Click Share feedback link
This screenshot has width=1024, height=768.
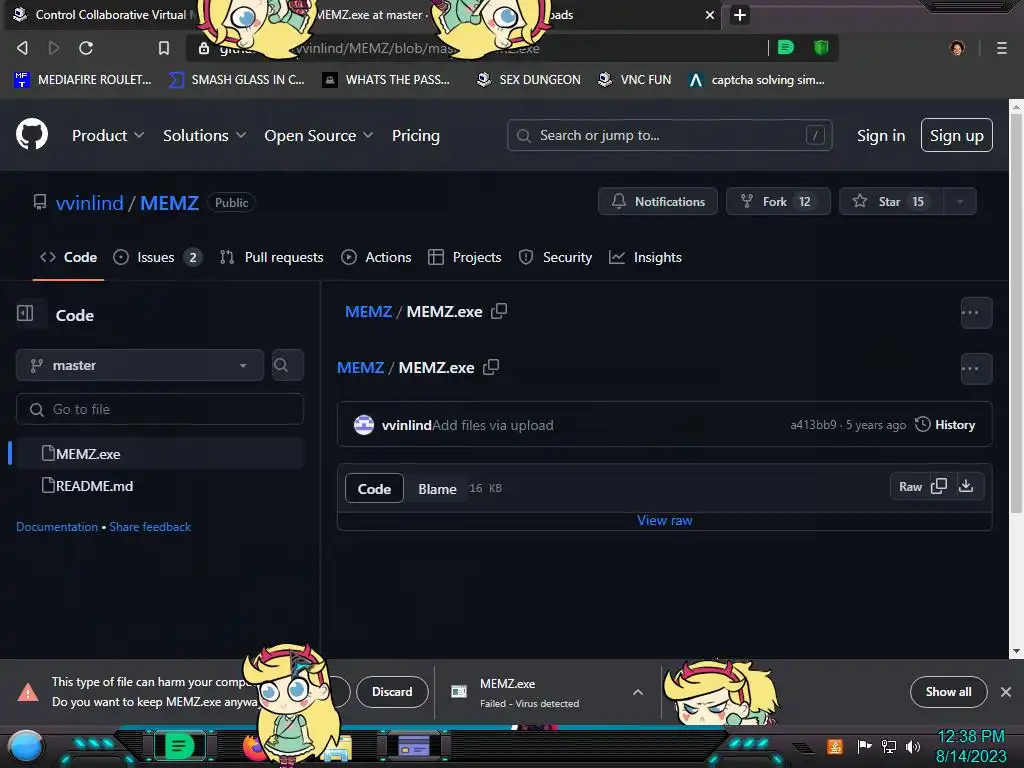tap(150, 526)
